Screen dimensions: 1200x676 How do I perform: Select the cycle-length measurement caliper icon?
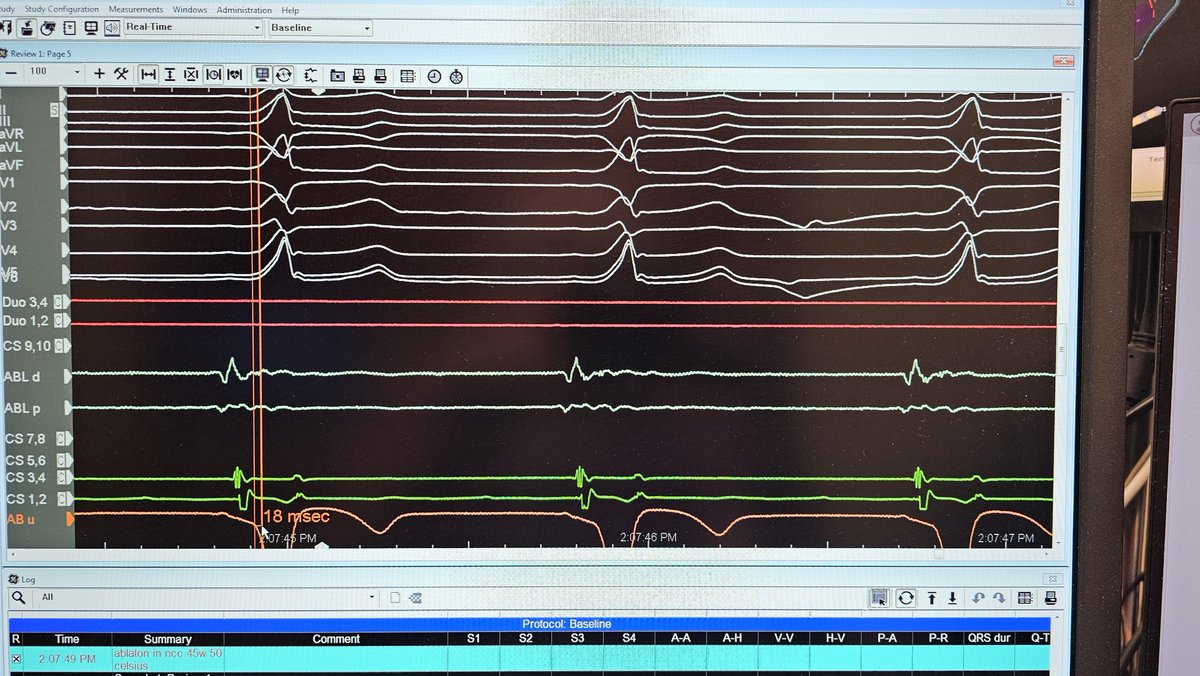pos(213,73)
